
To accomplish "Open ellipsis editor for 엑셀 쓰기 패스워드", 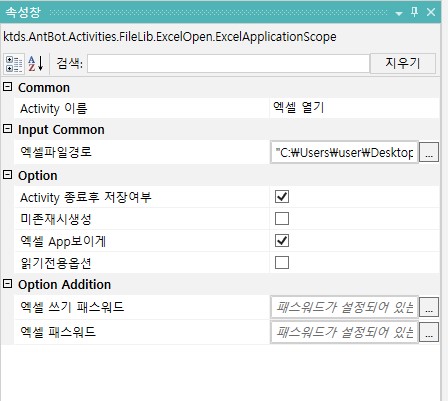I will pos(429,307).
